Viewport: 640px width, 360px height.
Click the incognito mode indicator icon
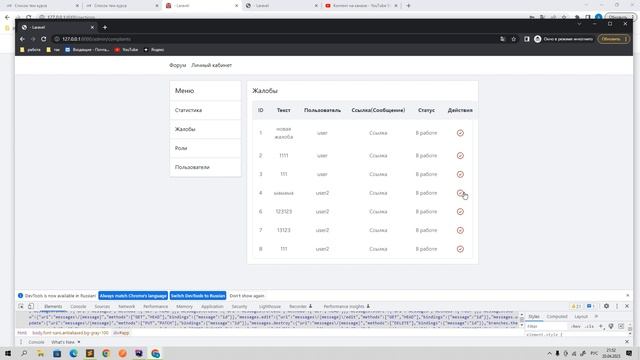click(x=538, y=39)
